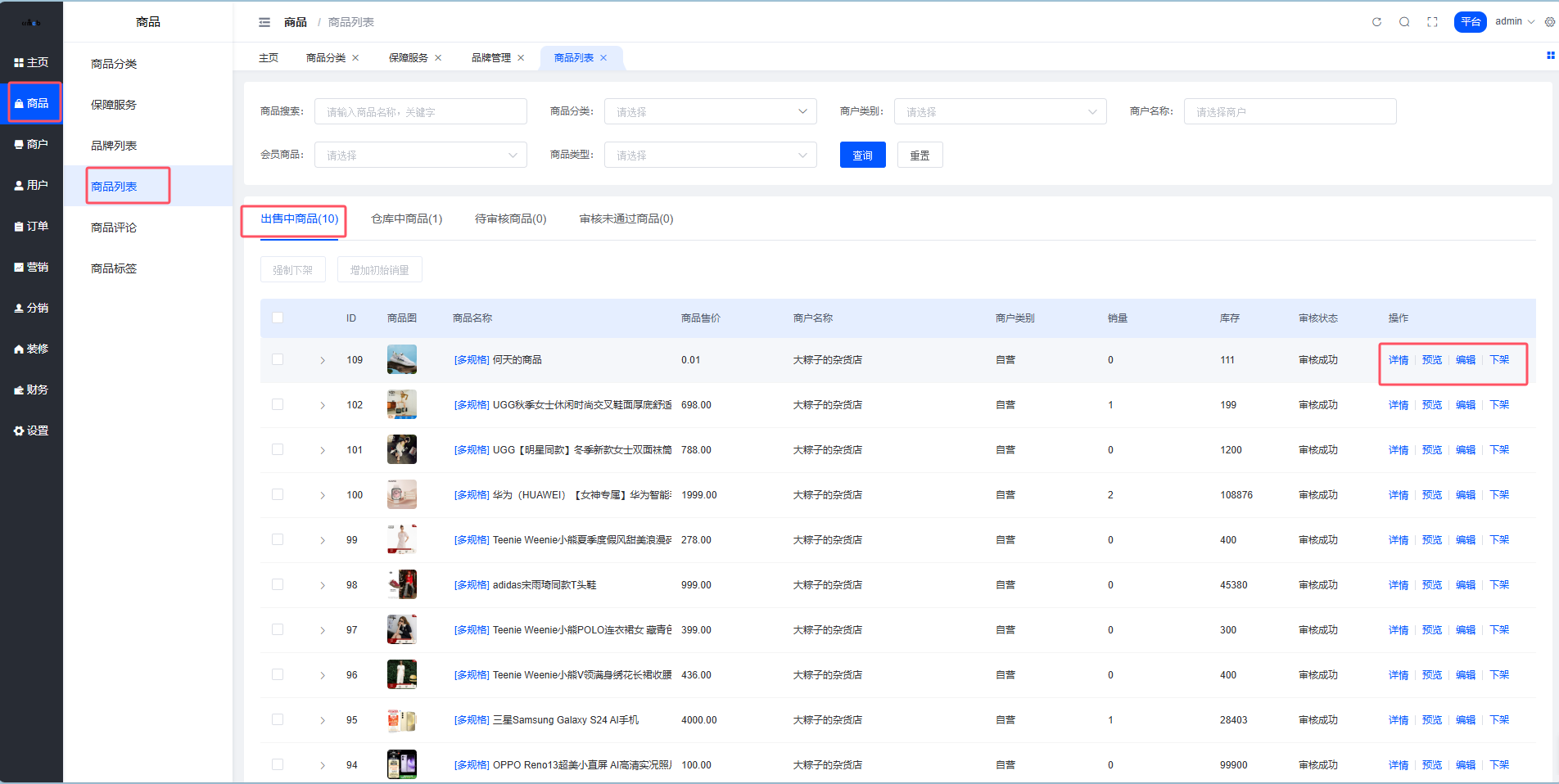
Task: Open 装修 section in the sidebar
Action: pos(31,349)
